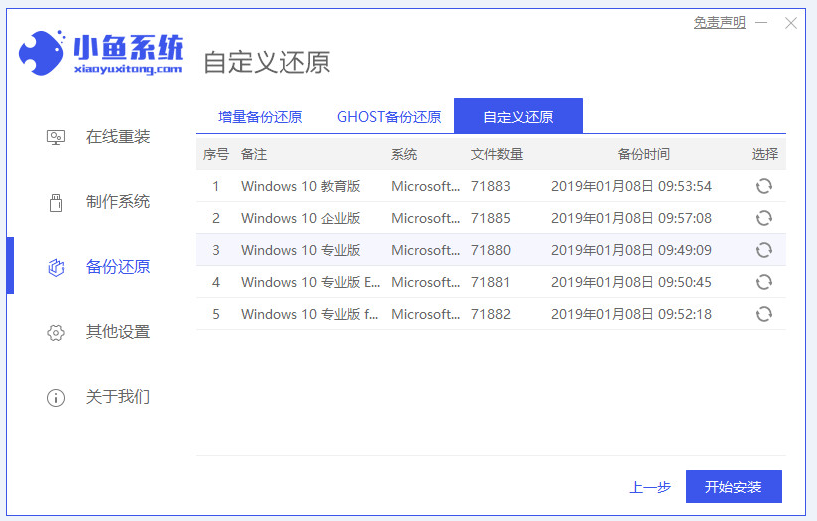The width and height of the screenshot is (817, 521).
Task: Click file count 71883
Action: 491,186
